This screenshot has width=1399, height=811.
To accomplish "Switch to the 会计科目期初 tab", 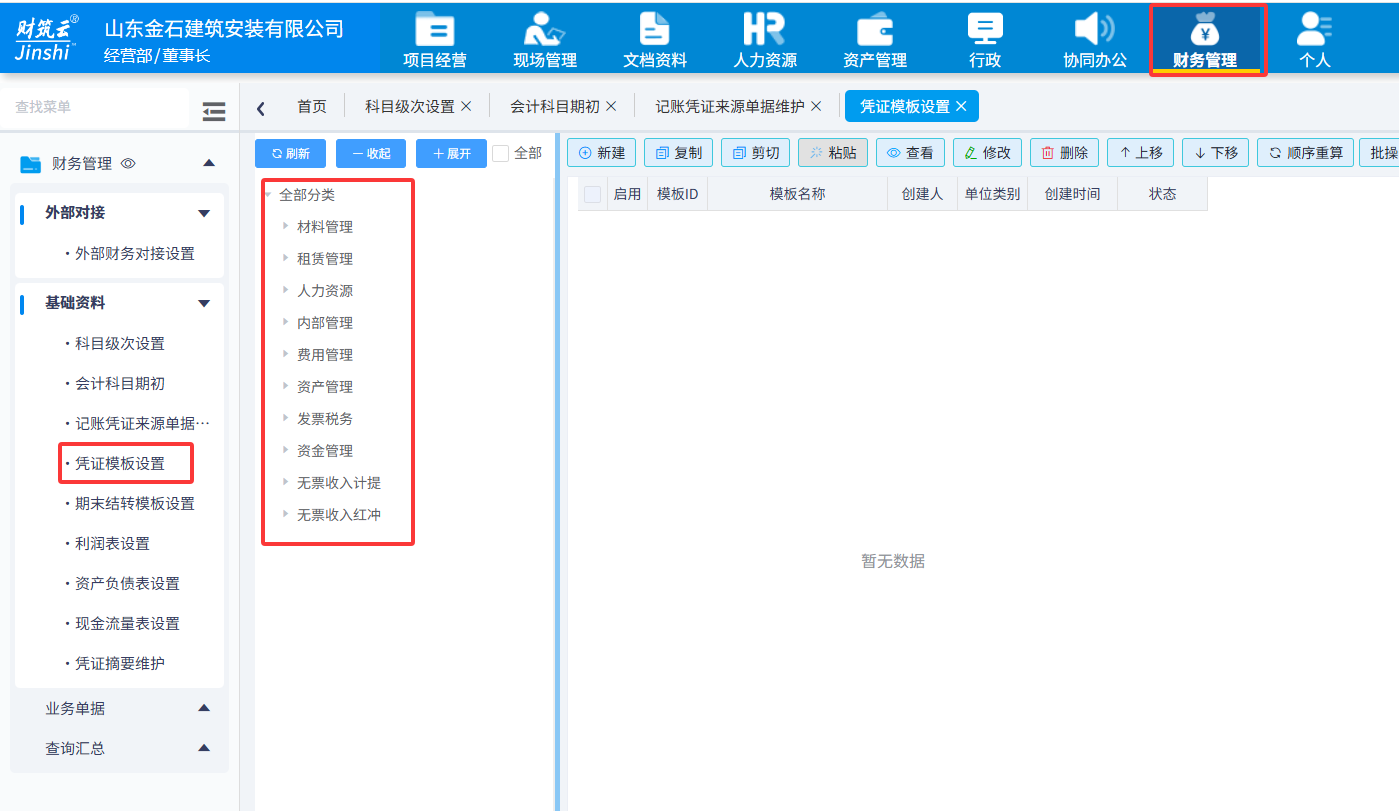I will pos(555,106).
